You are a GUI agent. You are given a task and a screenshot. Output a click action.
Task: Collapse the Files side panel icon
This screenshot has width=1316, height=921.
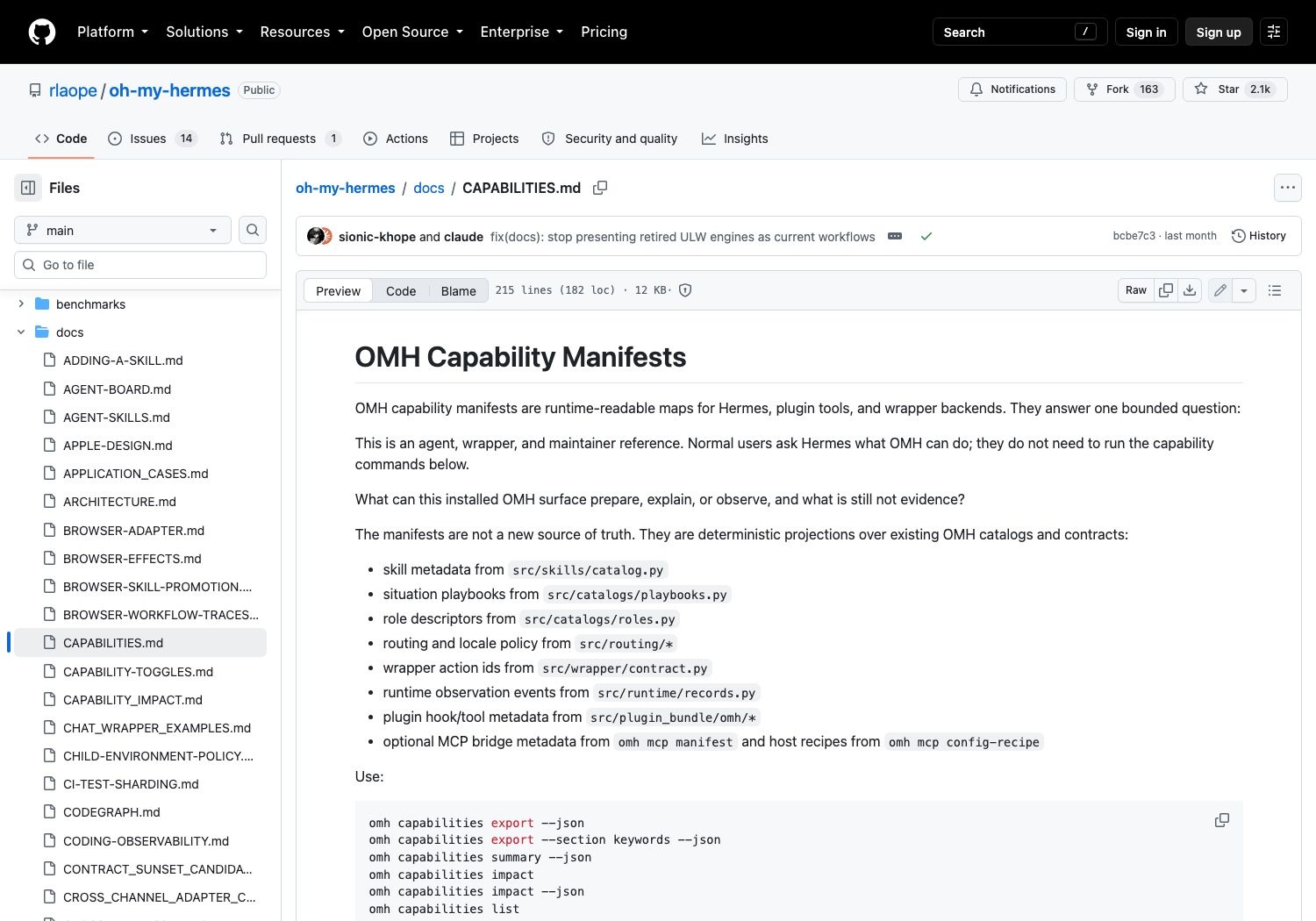(x=28, y=188)
